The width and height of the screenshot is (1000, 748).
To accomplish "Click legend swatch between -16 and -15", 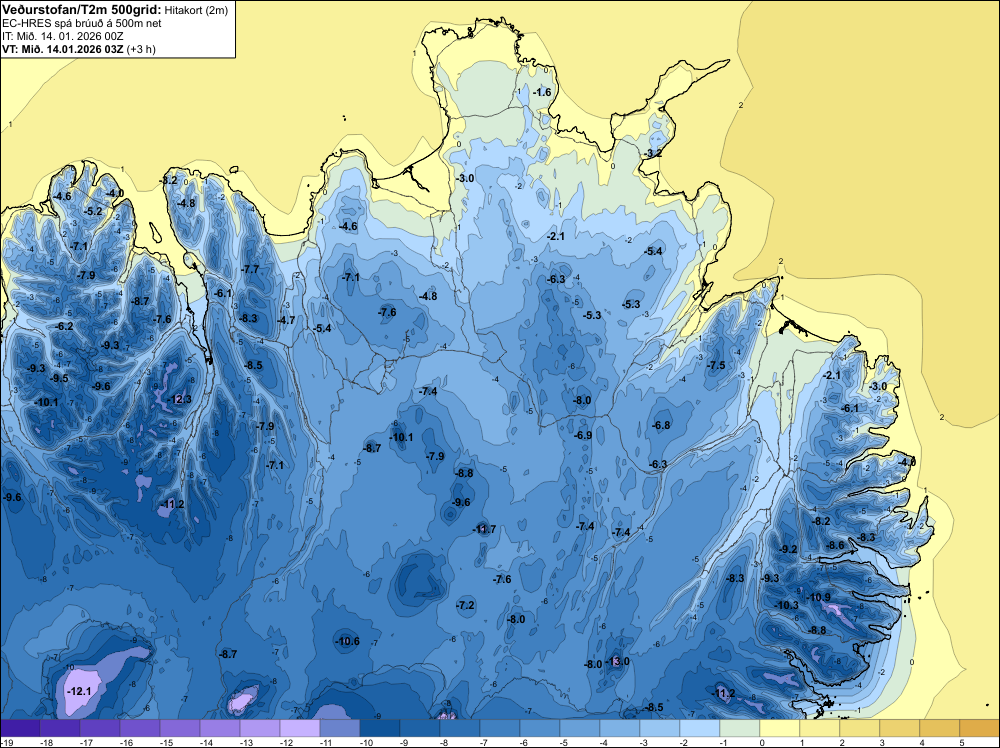I will pos(140,728).
